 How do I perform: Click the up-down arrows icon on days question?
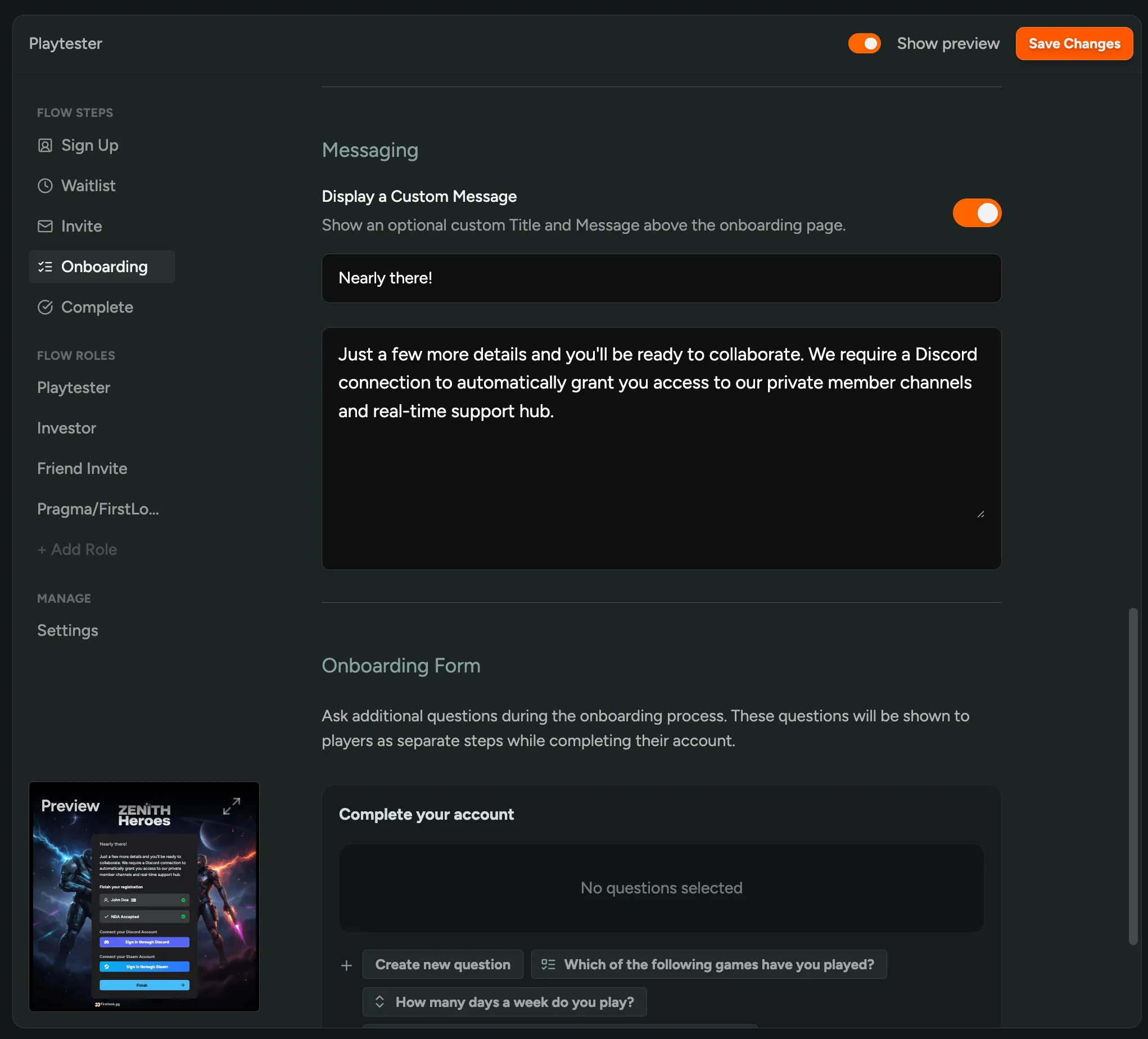pos(380,1002)
